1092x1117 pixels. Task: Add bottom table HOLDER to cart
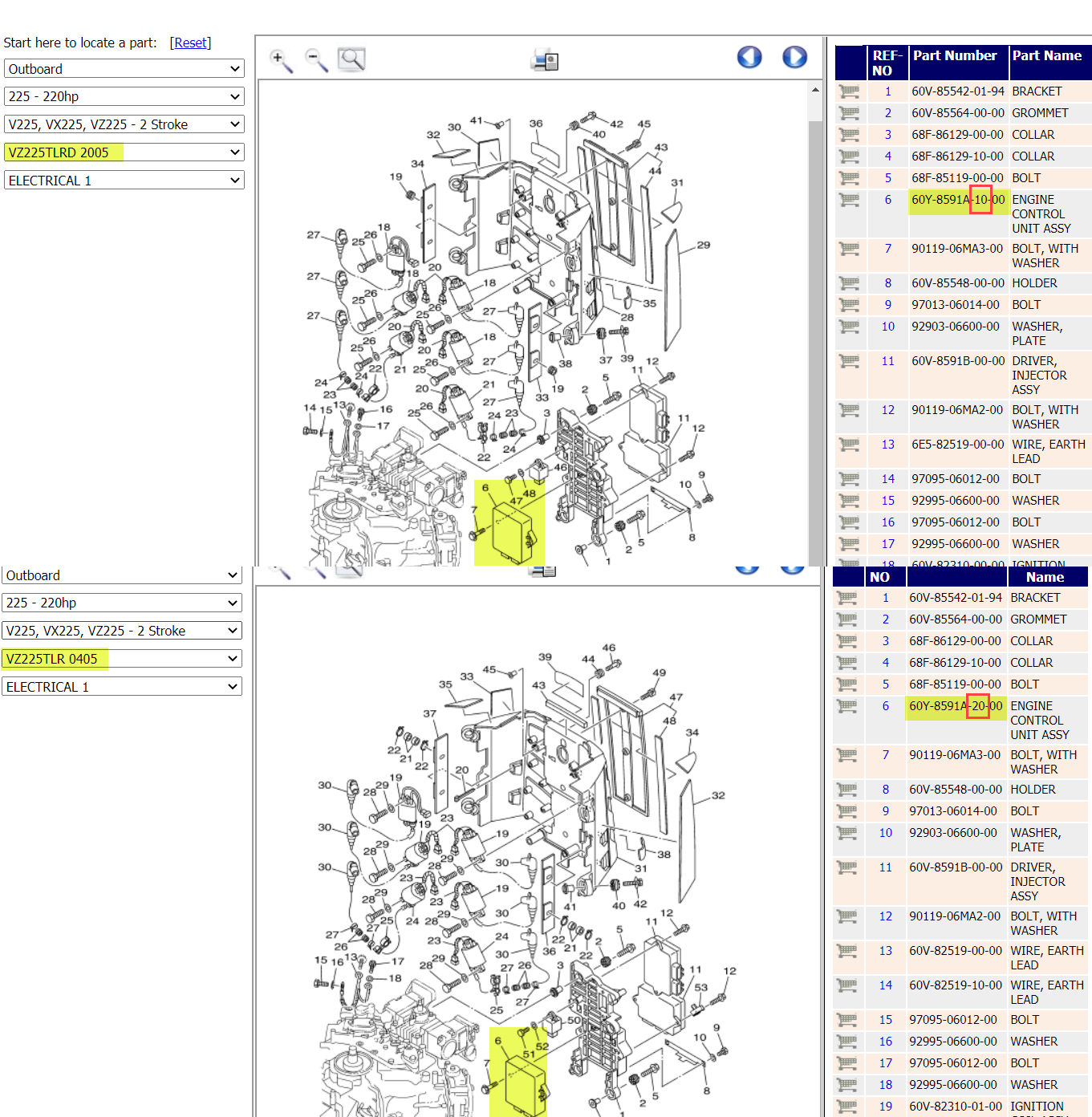pyautogui.click(x=846, y=790)
